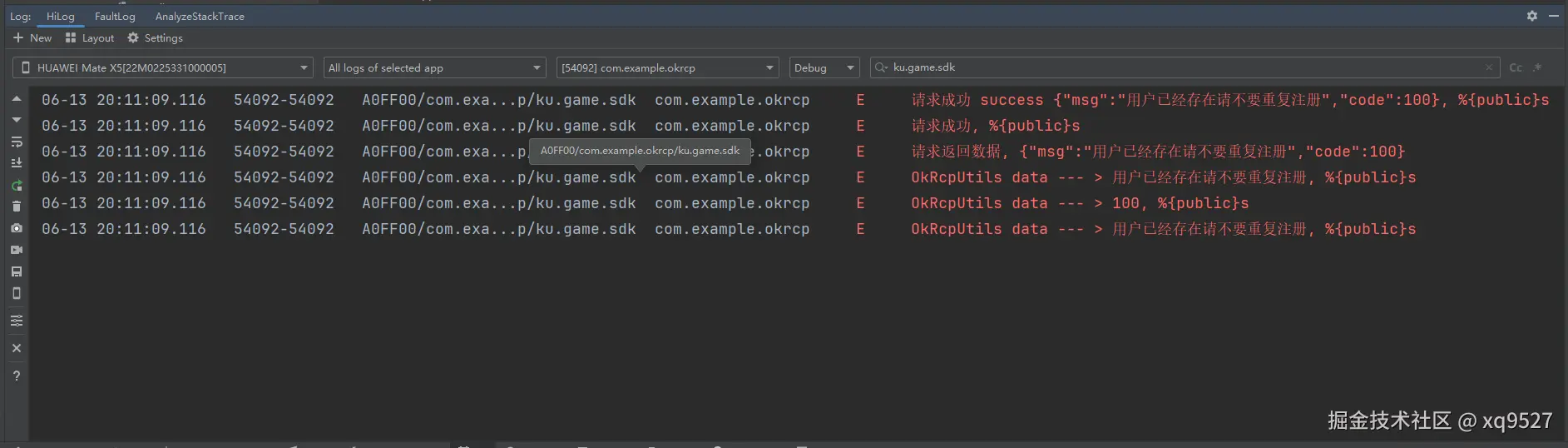Image resolution: width=1568 pixels, height=448 pixels.
Task: Clear the log with trash icon
Action: click(17, 206)
